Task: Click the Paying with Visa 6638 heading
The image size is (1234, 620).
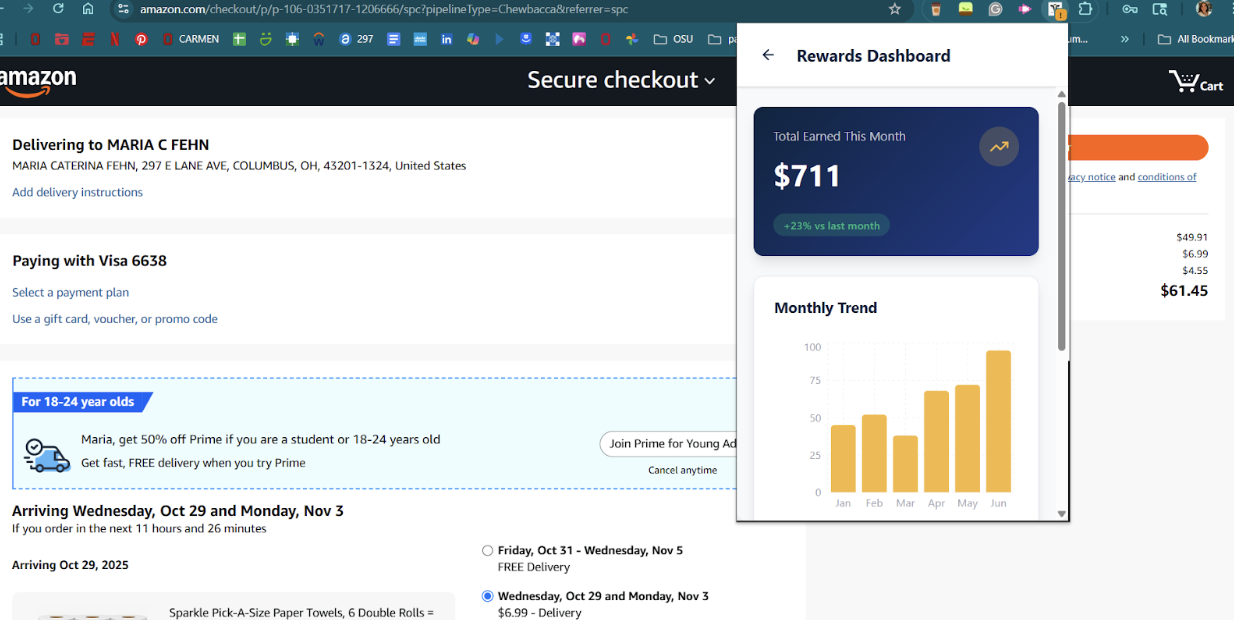Action: (89, 261)
